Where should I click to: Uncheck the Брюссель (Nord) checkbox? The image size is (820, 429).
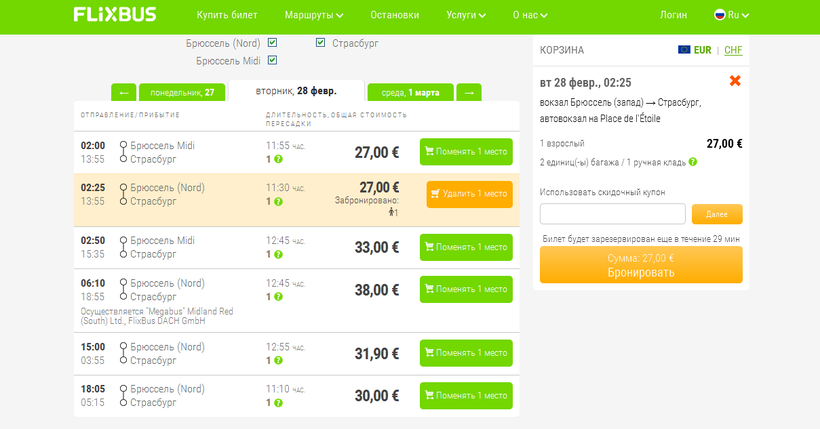(272, 43)
